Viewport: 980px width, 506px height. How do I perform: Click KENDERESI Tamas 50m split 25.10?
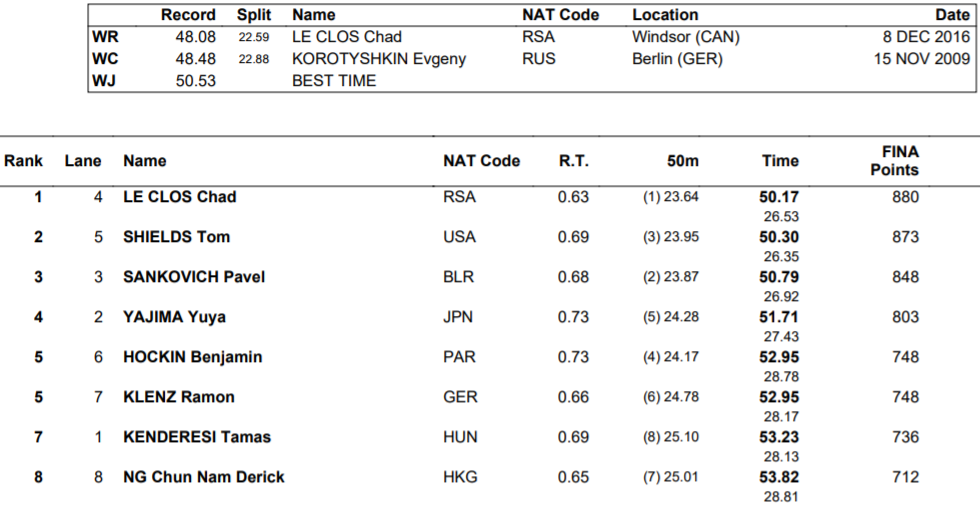point(671,437)
